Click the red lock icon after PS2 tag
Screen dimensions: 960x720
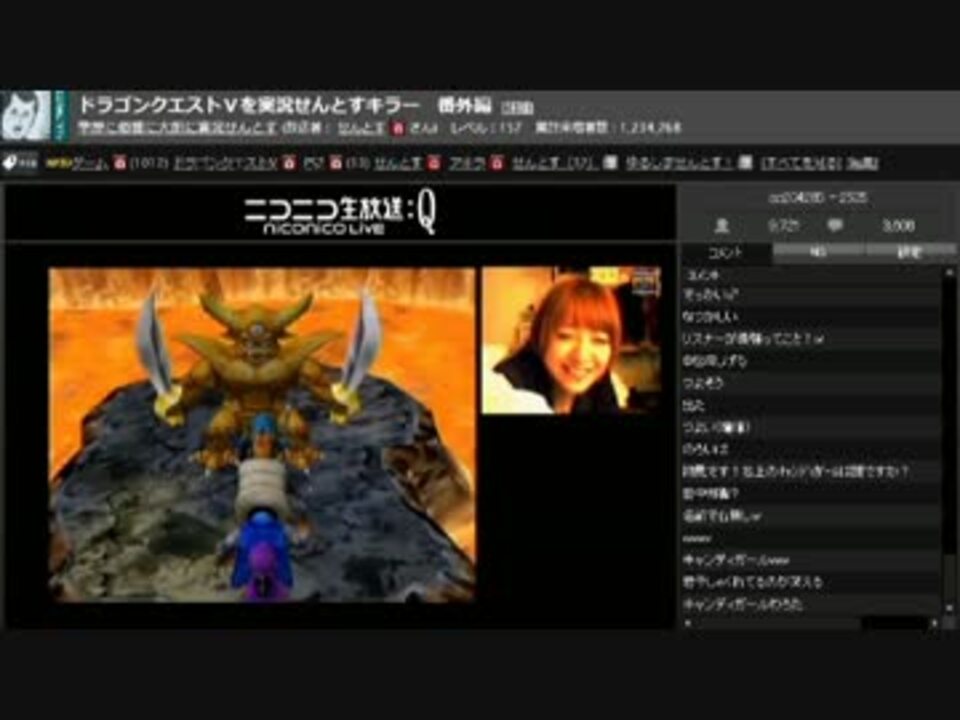[x=335, y=163]
